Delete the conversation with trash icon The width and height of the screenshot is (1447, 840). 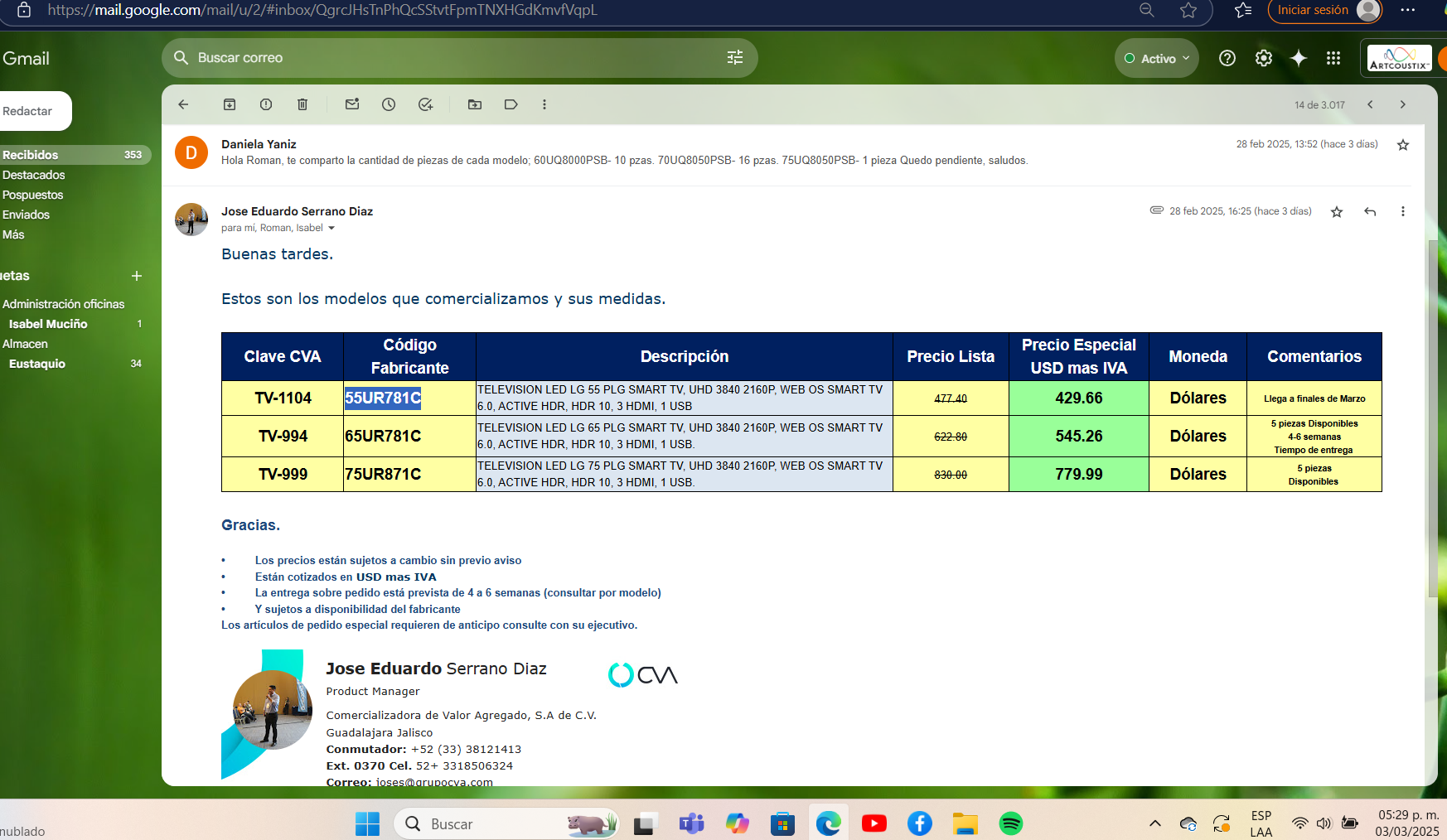pos(302,104)
